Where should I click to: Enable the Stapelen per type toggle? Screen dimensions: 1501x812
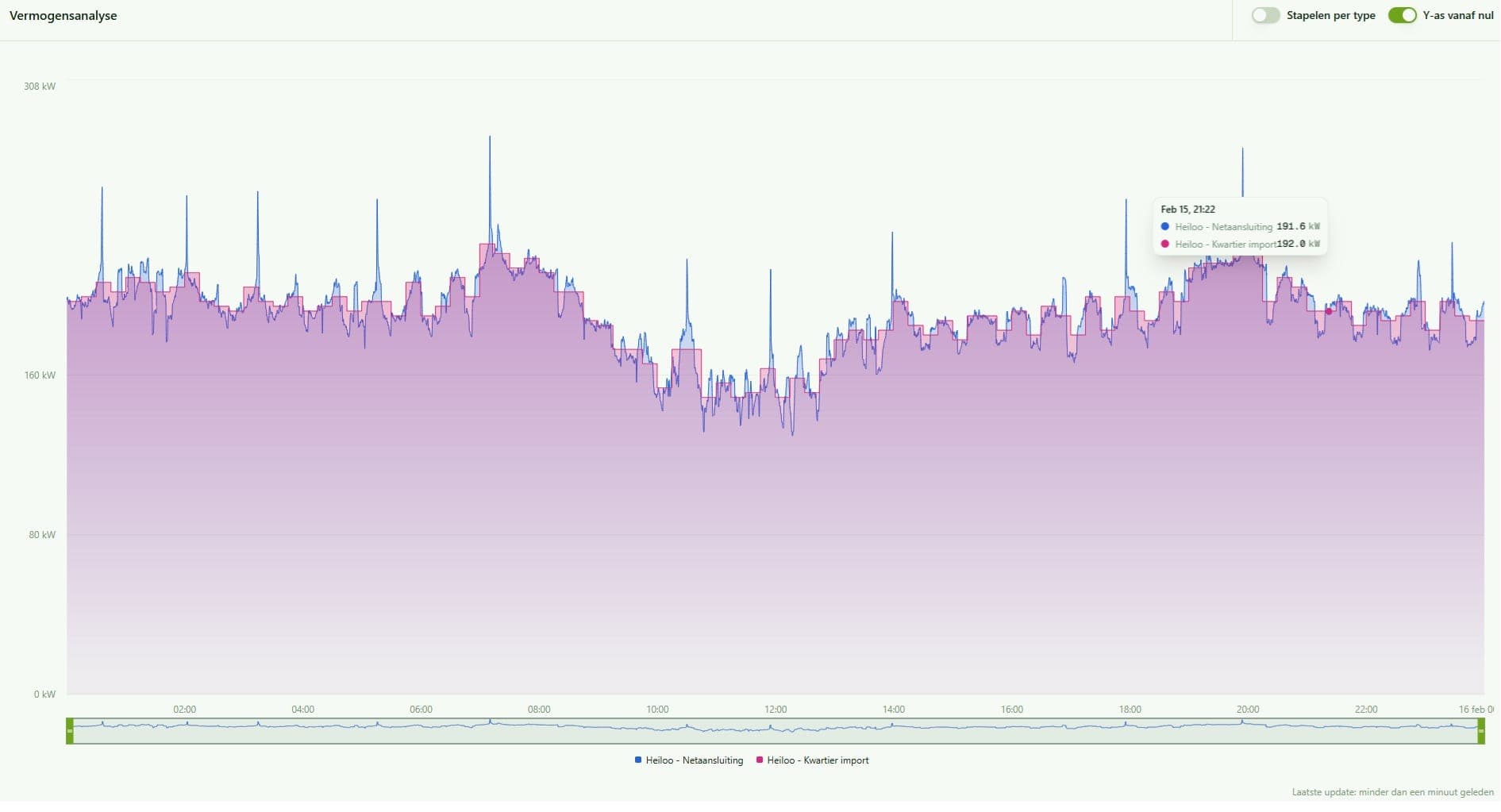1265,16
